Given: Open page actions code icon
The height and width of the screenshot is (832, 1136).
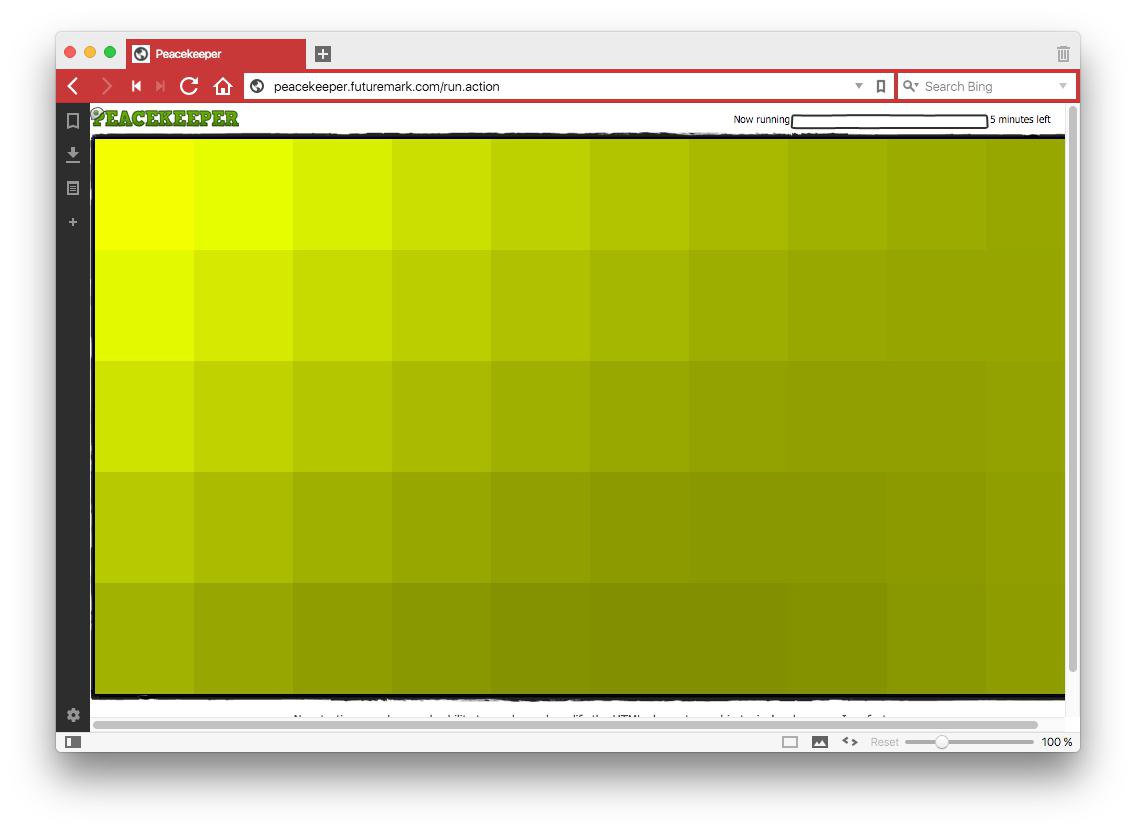Looking at the screenshot, I should [x=850, y=741].
